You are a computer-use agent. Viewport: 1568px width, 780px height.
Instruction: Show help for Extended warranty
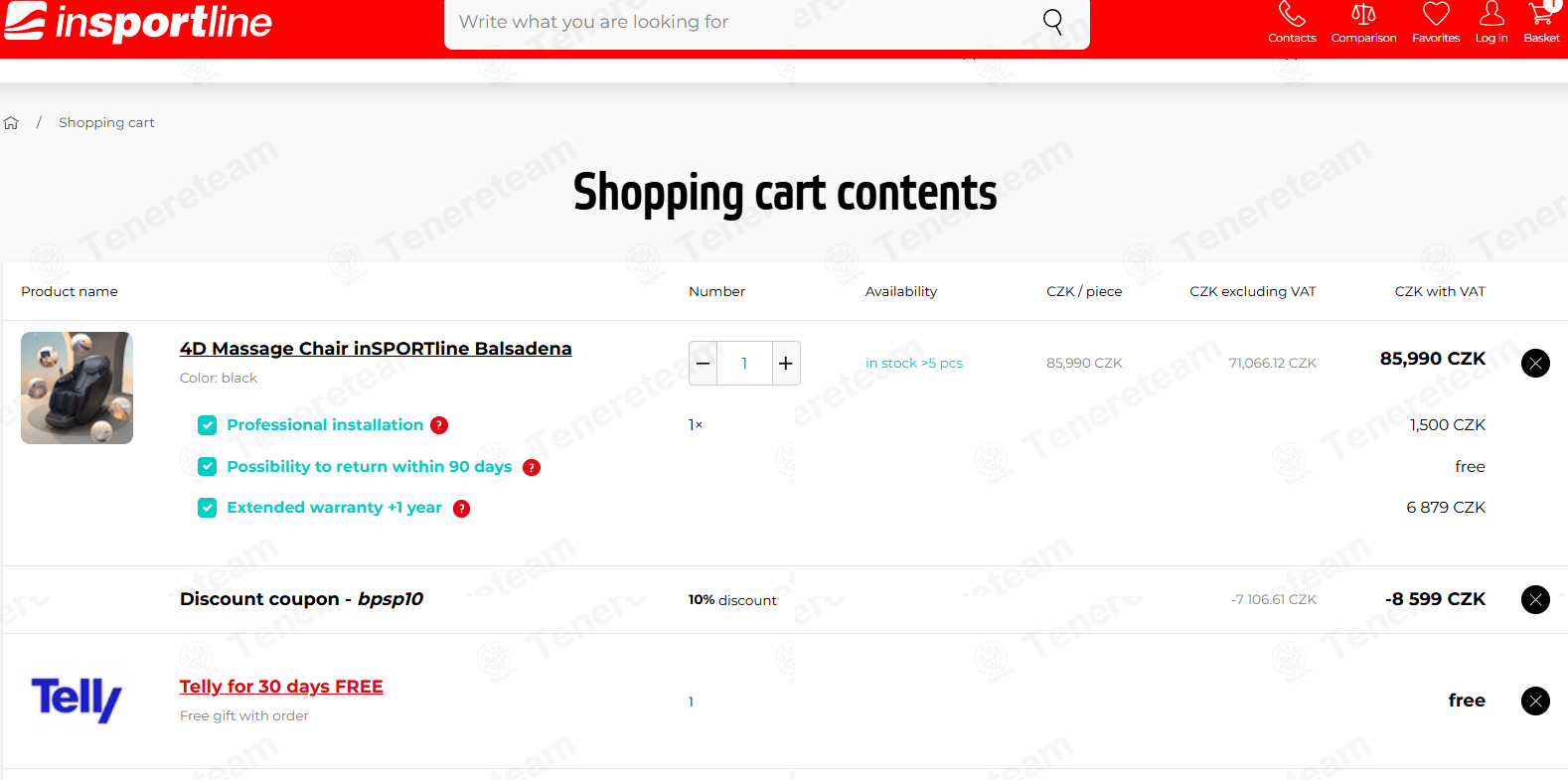click(x=461, y=509)
